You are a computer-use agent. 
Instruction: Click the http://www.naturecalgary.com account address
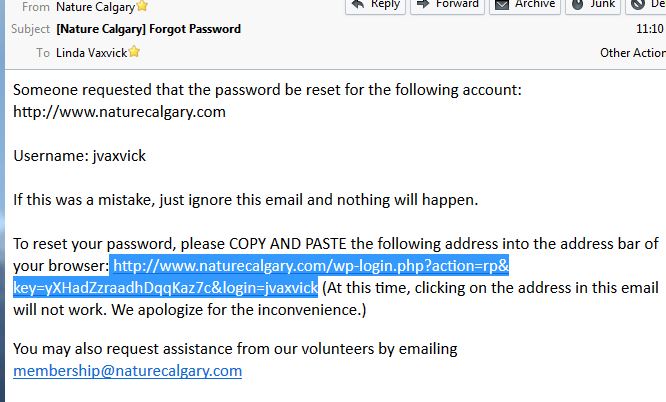pos(119,112)
